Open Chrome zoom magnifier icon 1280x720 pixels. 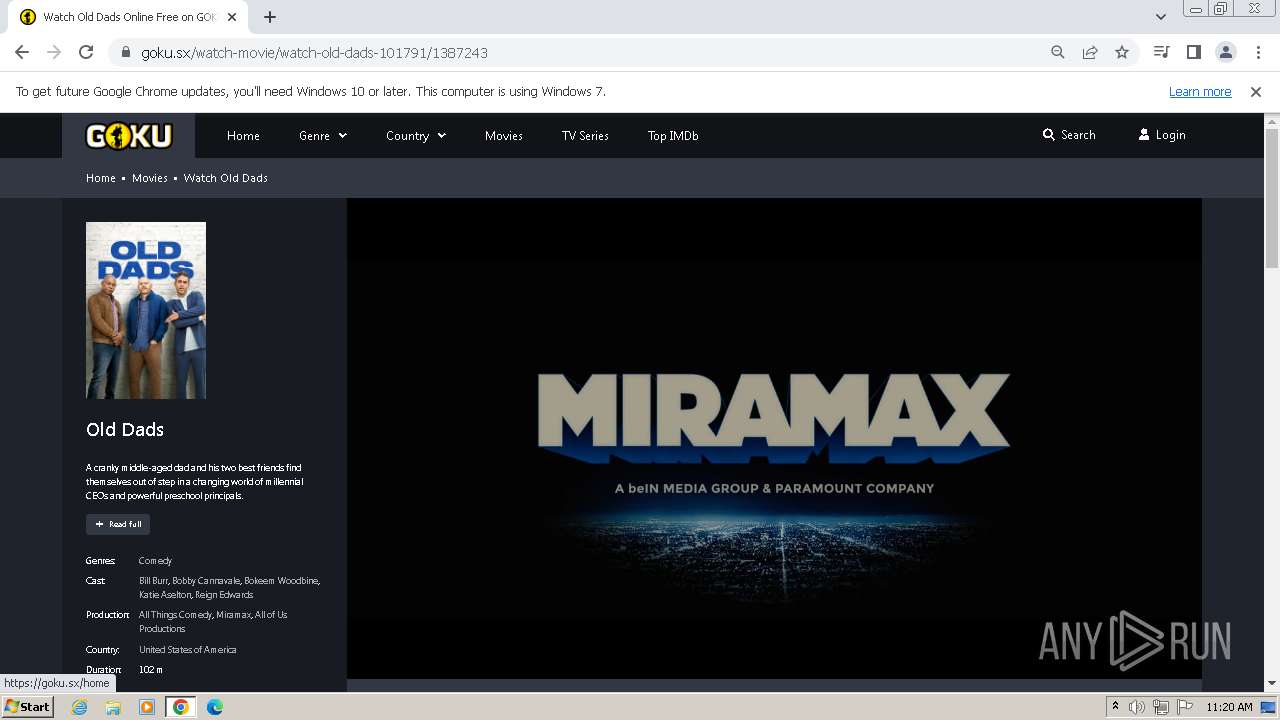pos(1058,52)
